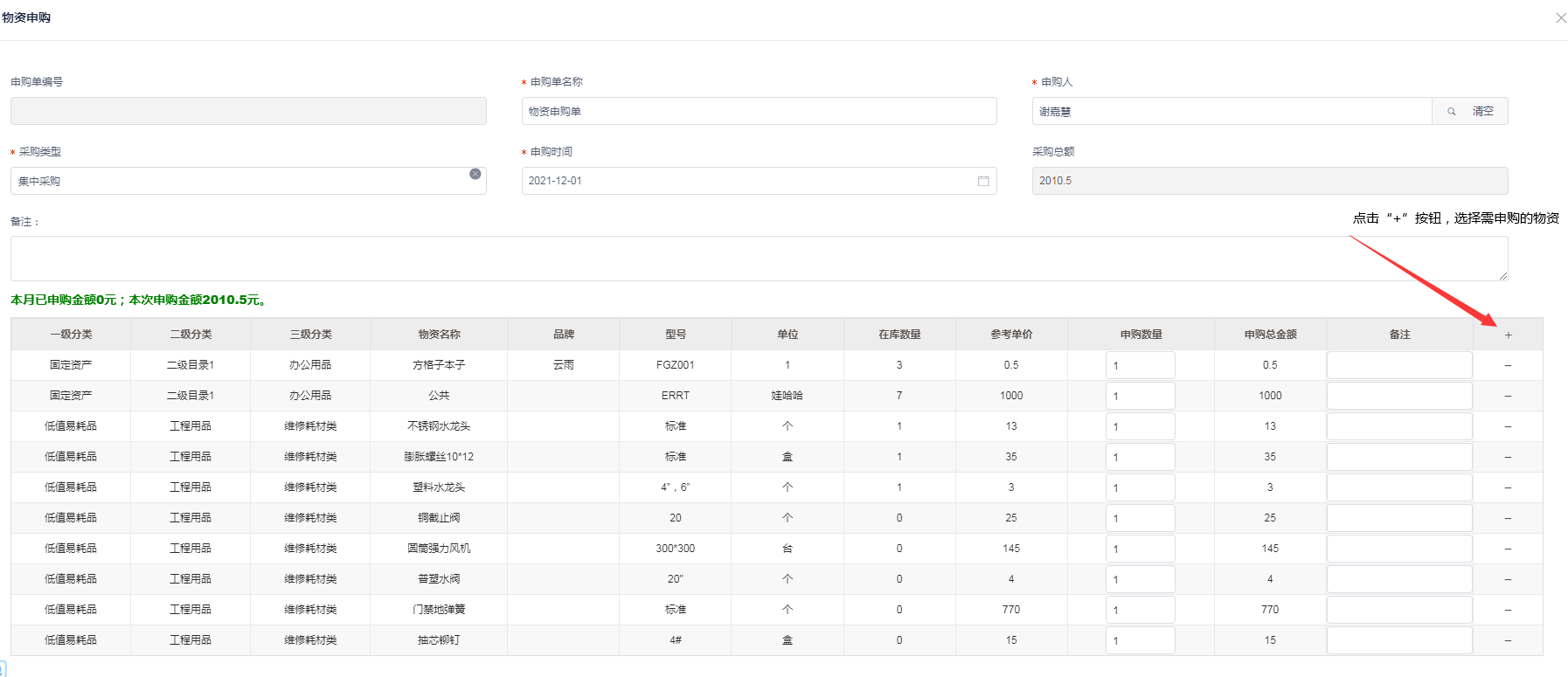Click the 物资申购 dialog title
The image size is (1568, 677).
(x=26, y=17)
